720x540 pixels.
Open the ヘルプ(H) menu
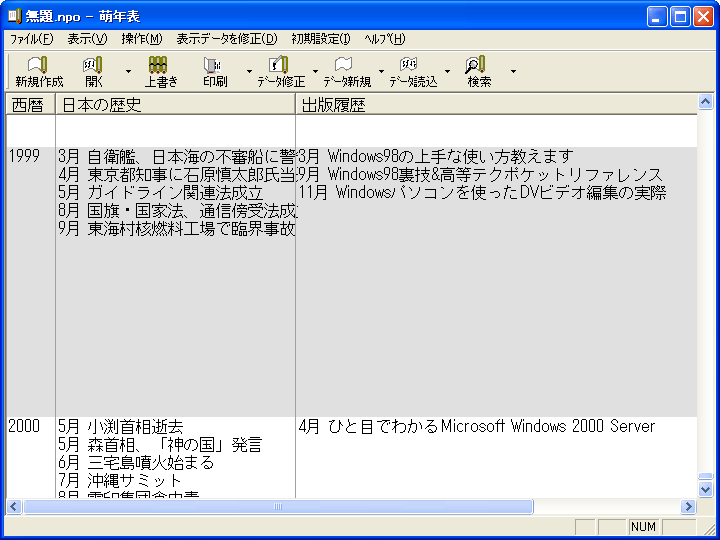click(x=385, y=39)
